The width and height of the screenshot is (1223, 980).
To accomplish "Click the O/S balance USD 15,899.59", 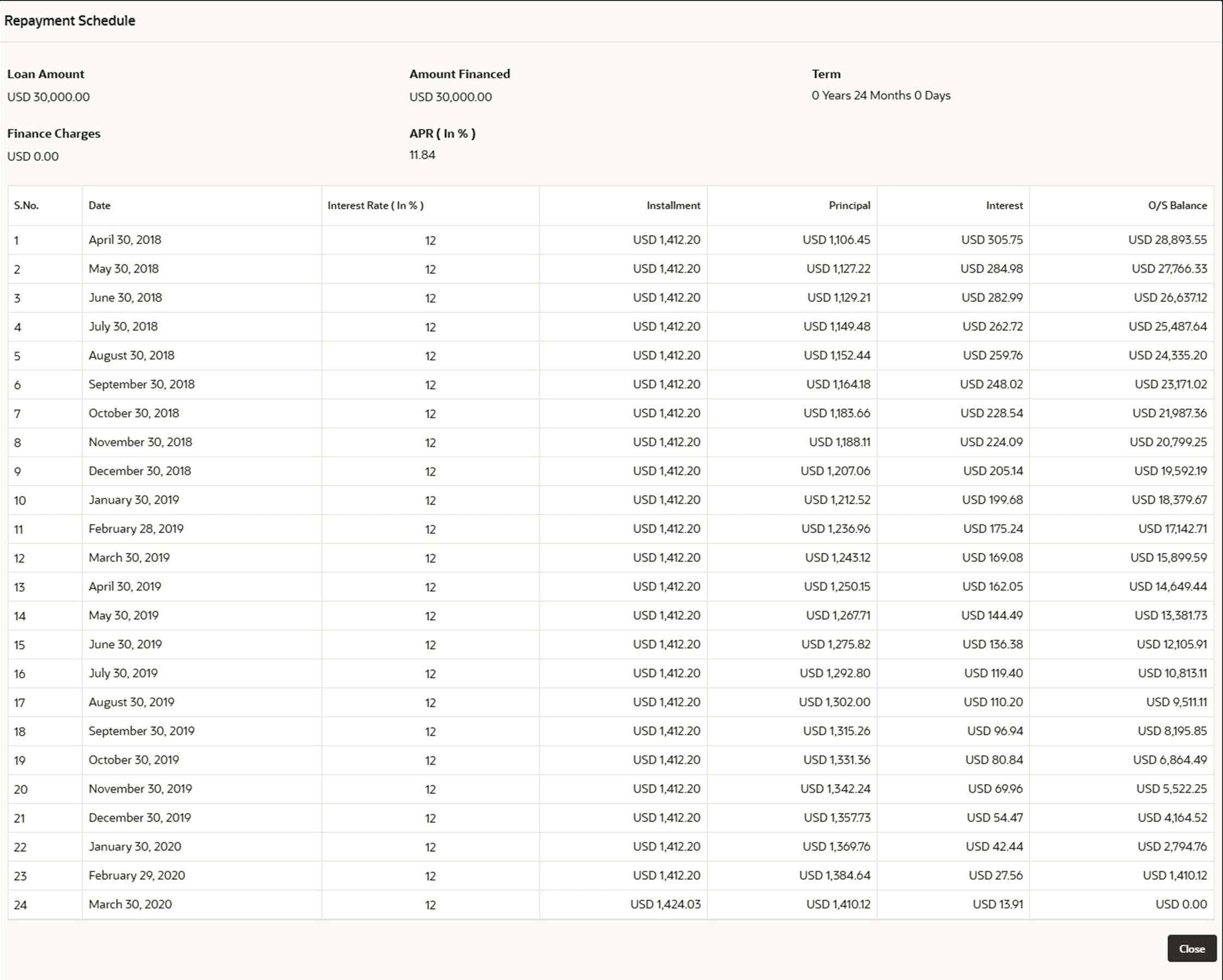I will click(1168, 558).
